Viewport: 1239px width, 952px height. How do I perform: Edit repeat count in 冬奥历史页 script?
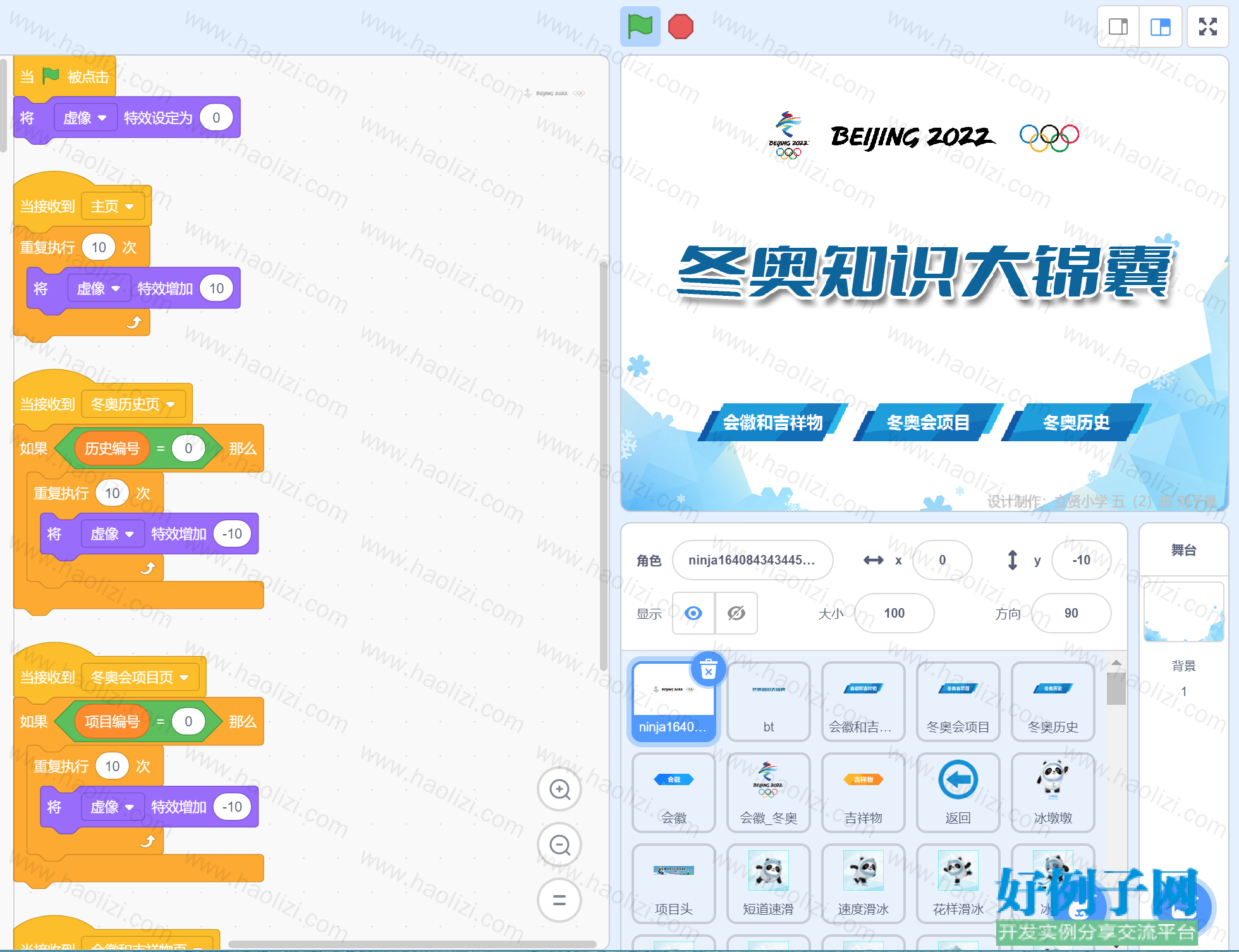pos(113,493)
